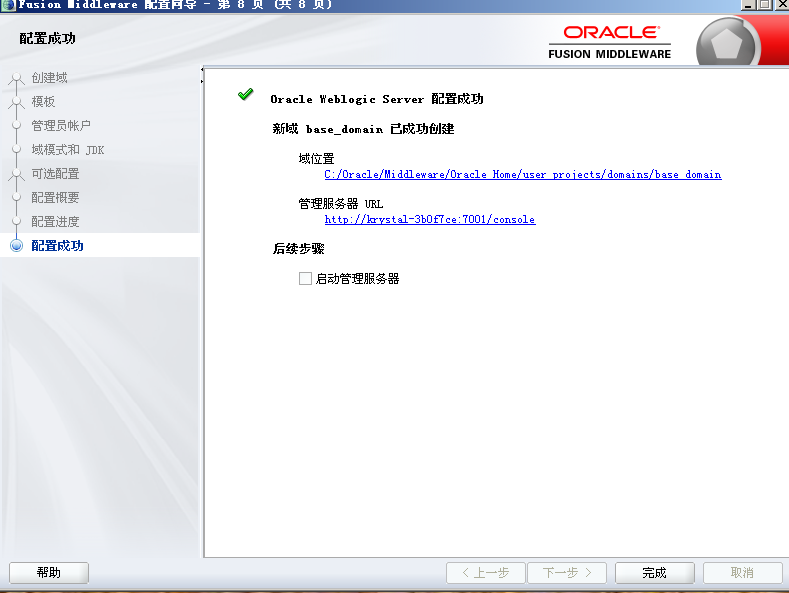The image size is (789, 593).
Task: Select the 创建域 step in sidebar
Action: click(49, 78)
